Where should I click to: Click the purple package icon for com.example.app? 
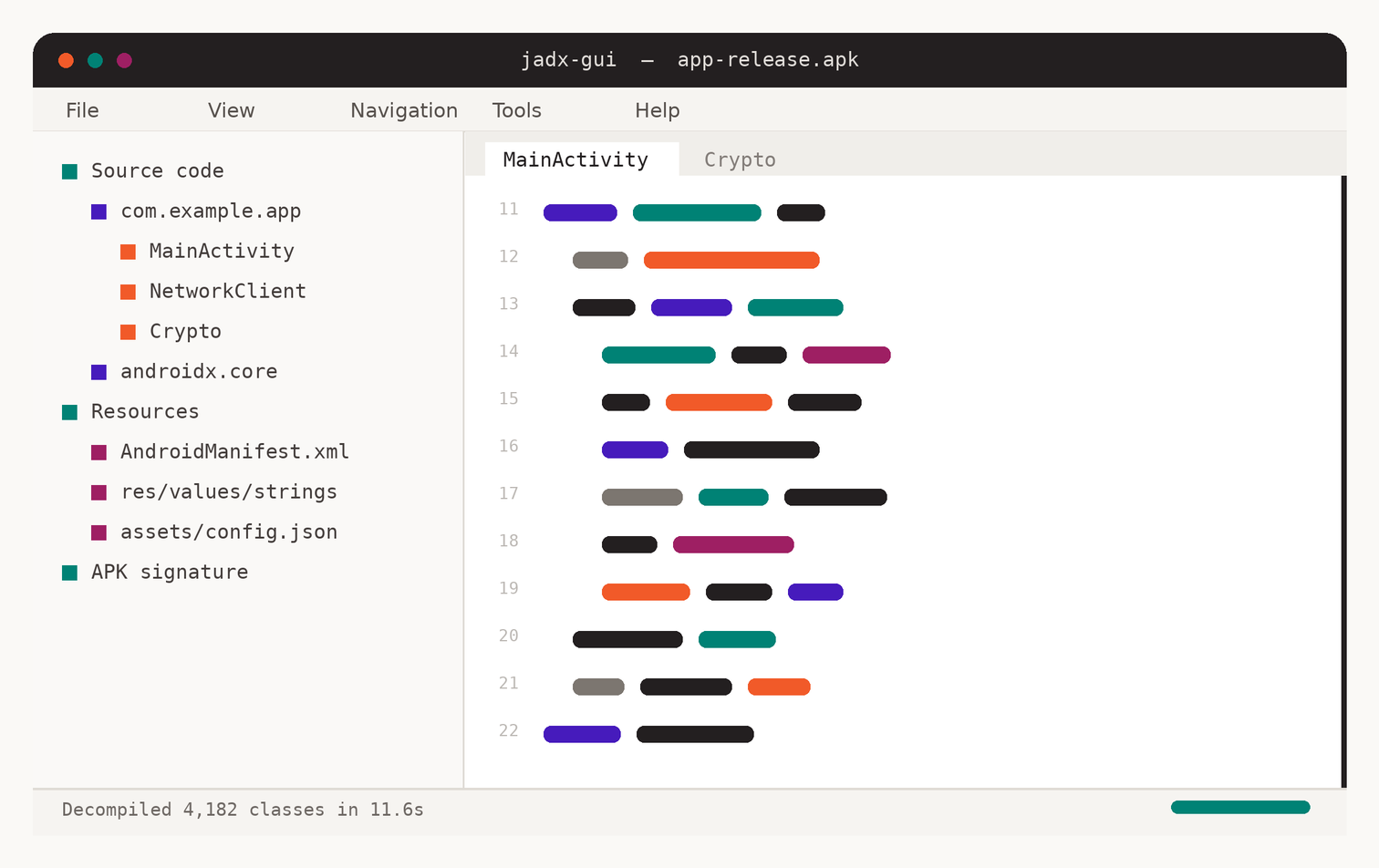pos(98,212)
